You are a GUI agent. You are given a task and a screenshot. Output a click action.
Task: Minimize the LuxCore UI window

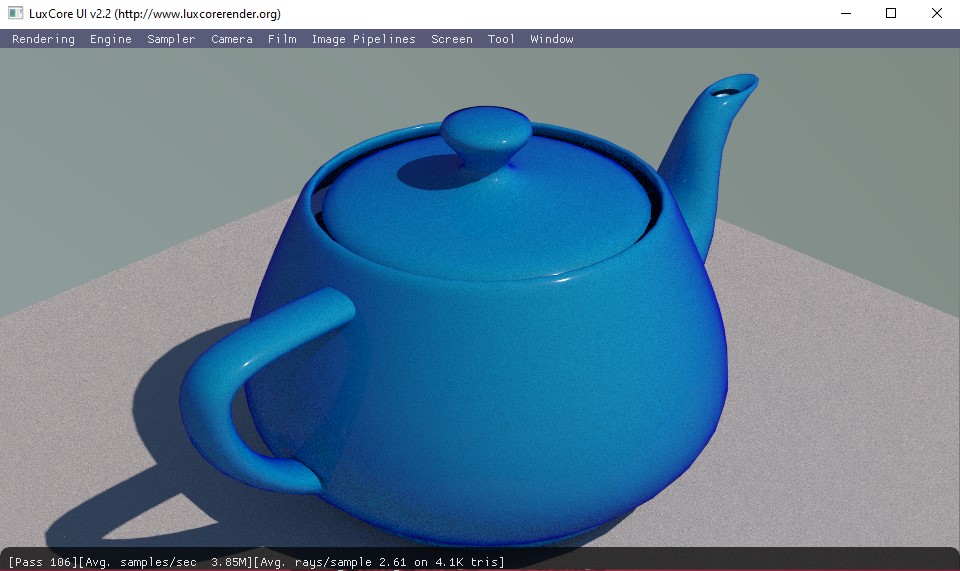[845, 14]
